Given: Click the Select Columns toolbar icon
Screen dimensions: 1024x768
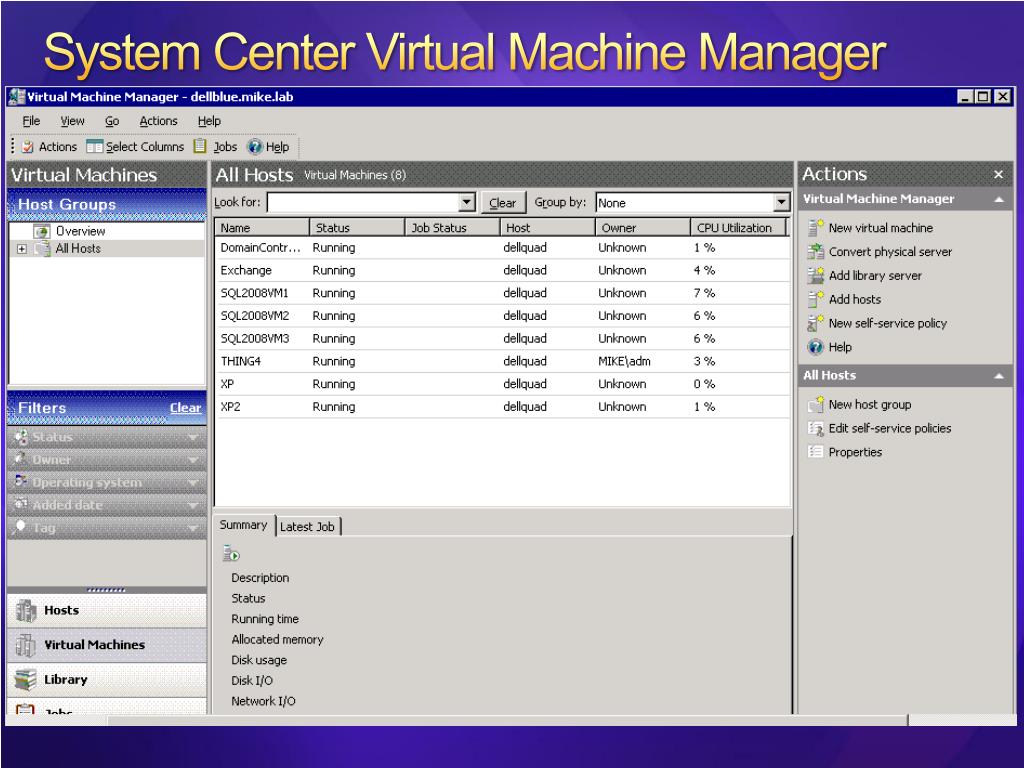Looking at the screenshot, I should 95,146.
